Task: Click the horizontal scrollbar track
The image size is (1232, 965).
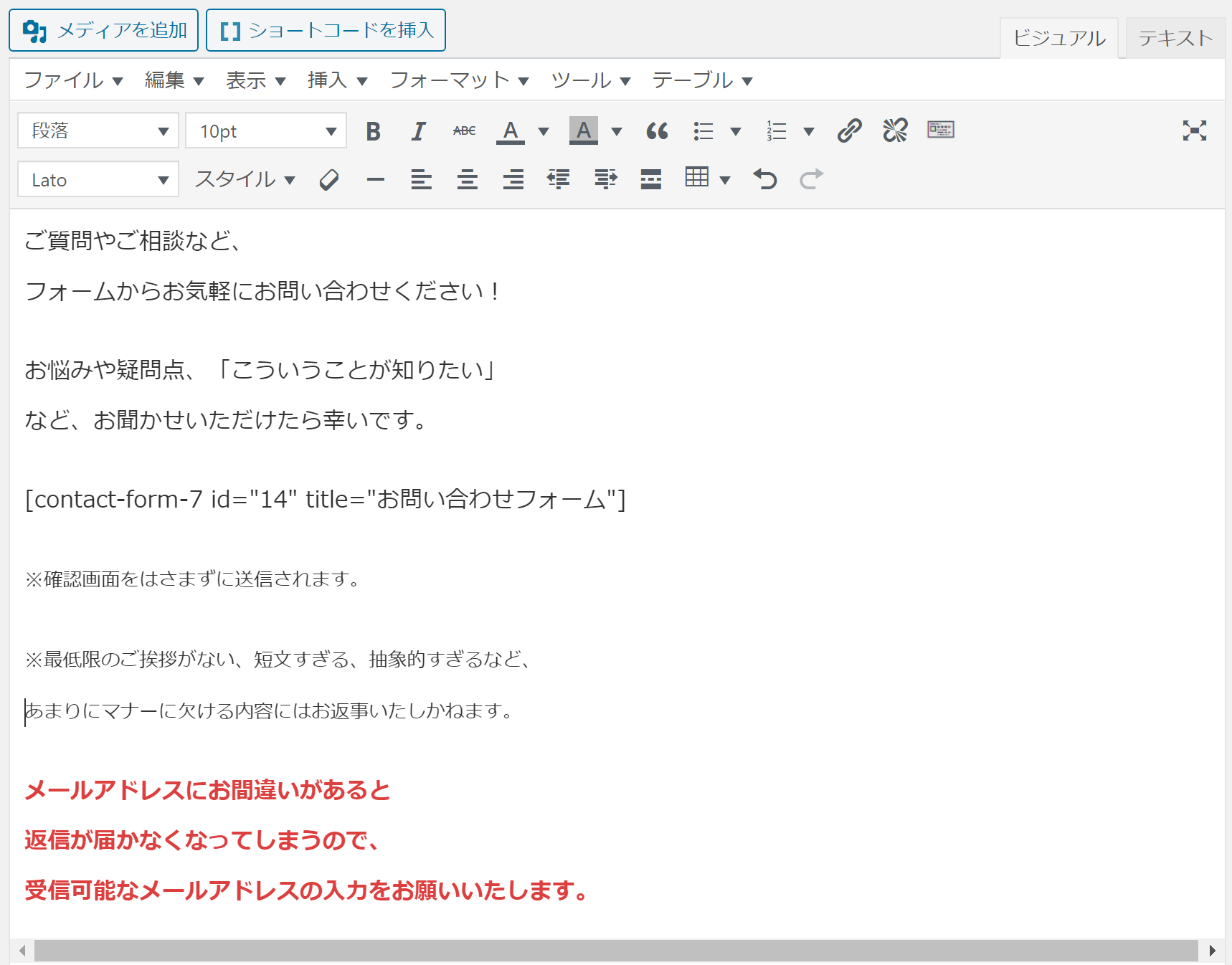Action: click(617, 951)
